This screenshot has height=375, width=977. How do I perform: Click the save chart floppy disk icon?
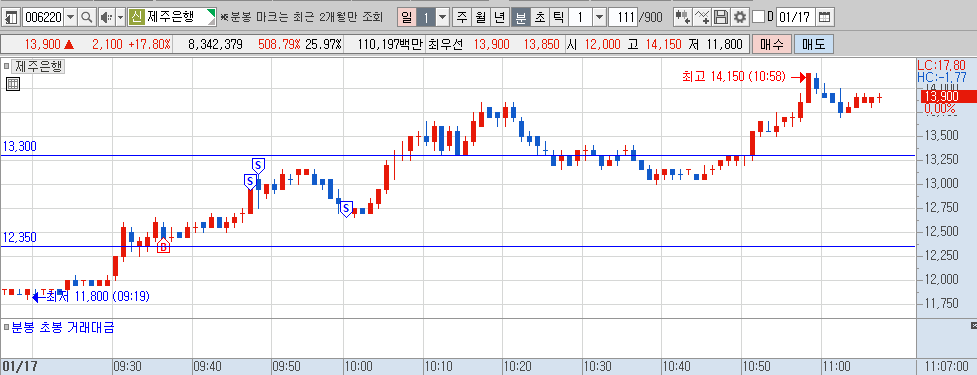pyautogui.click(x=721, y=17)
